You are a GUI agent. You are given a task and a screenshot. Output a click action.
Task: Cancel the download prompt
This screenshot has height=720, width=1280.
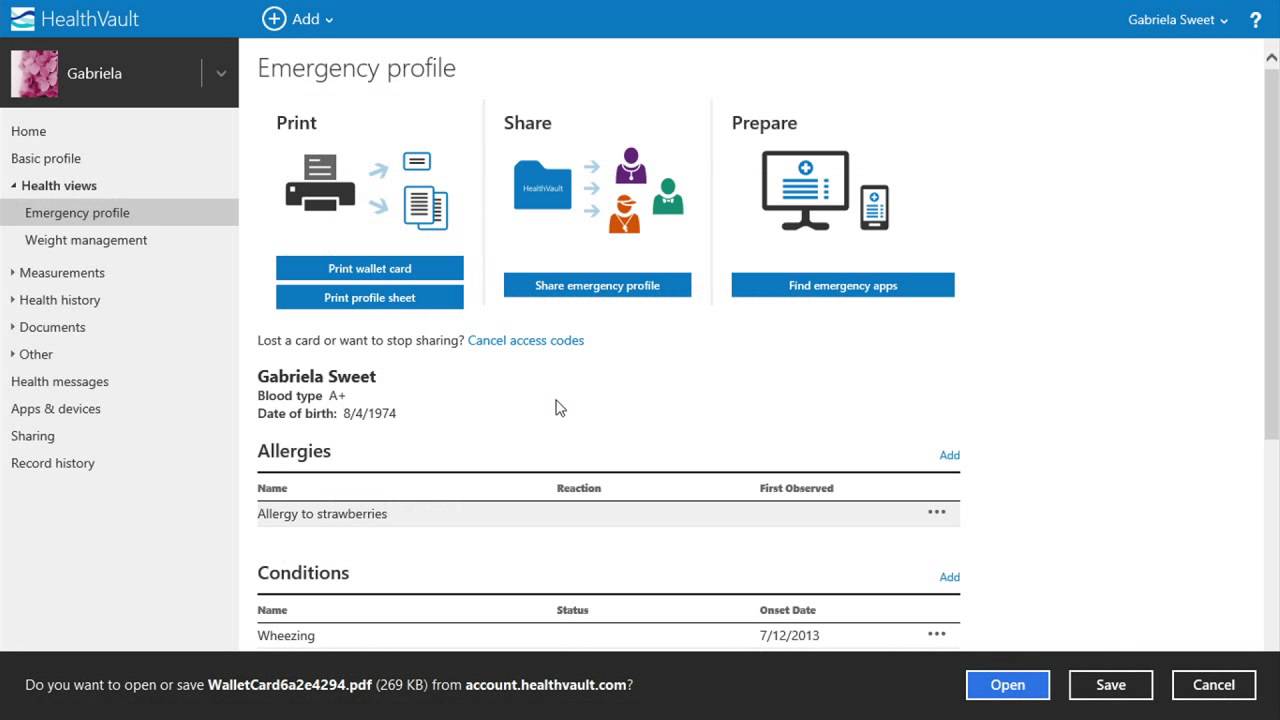(1214, 685)
